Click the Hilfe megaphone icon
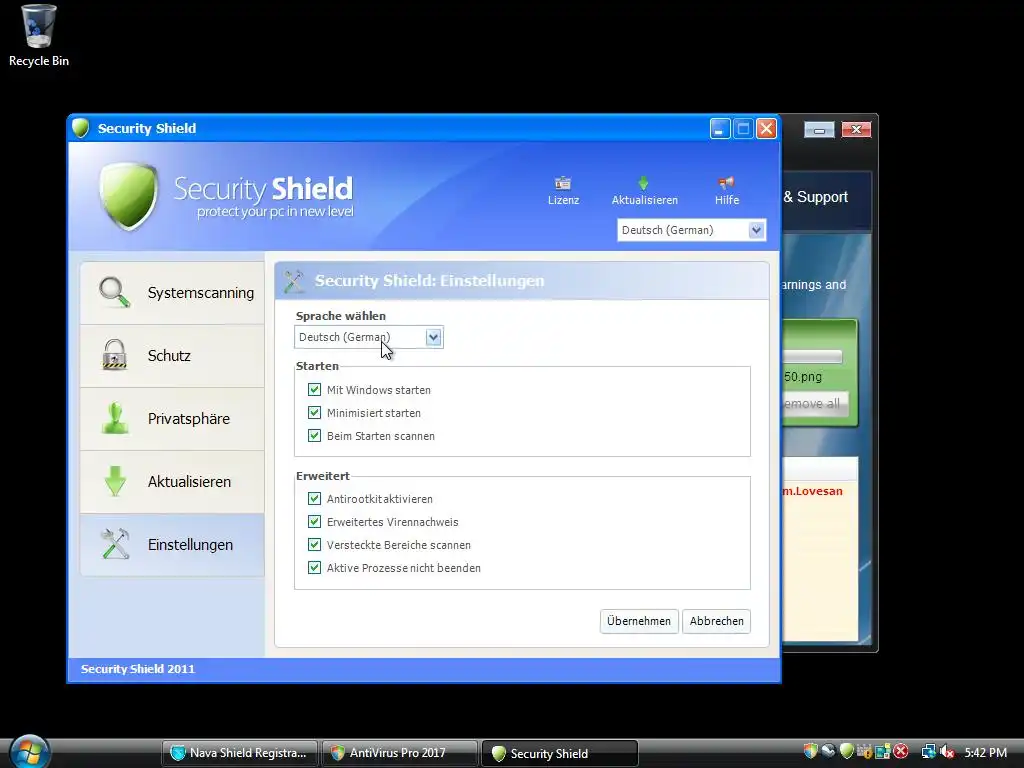Image resolution: width=1024 pixels, height=768 pixels. coord(726,183)
